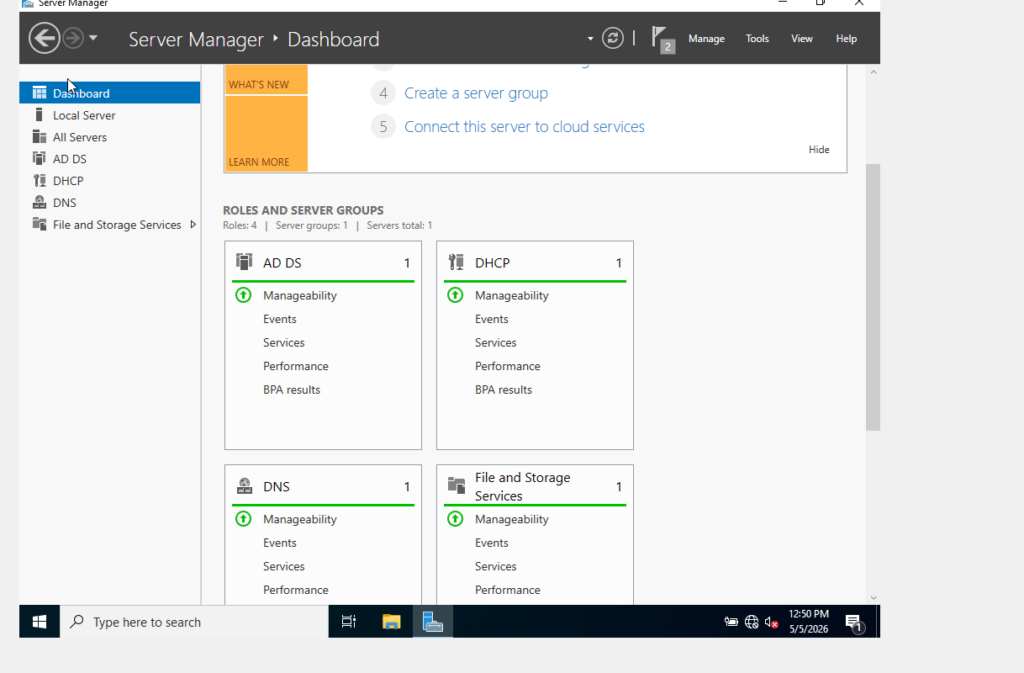Screen dimensions: 1024x673
Task: Click the DNS Manageability status icon
Action: 243,519
